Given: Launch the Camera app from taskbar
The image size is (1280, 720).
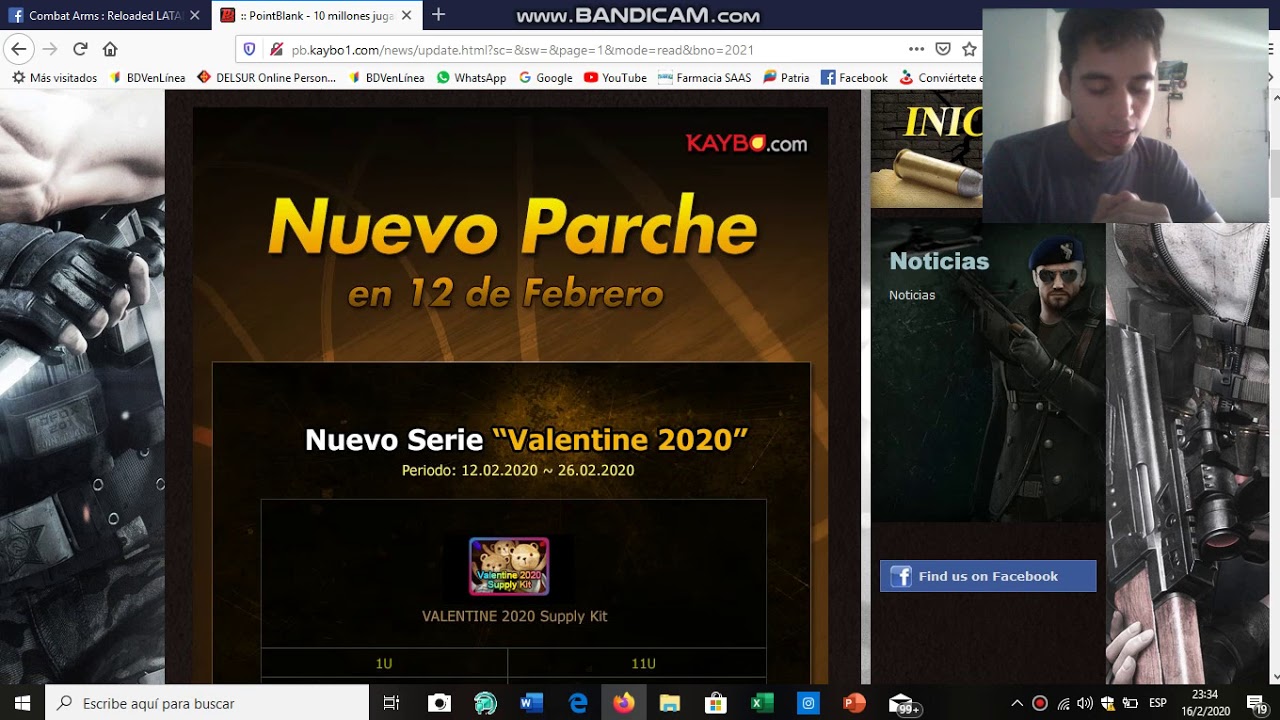Looking at the screenshot, I should [439, 703].
